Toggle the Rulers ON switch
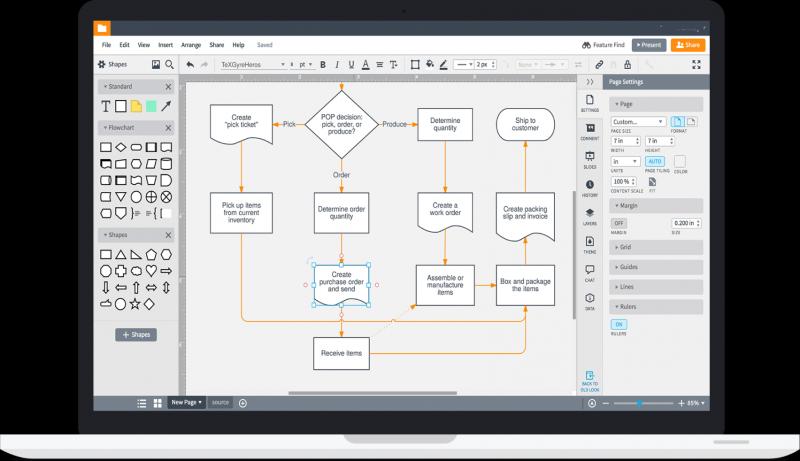The width and height of the screenshot is (800, 461). (619, 324)
